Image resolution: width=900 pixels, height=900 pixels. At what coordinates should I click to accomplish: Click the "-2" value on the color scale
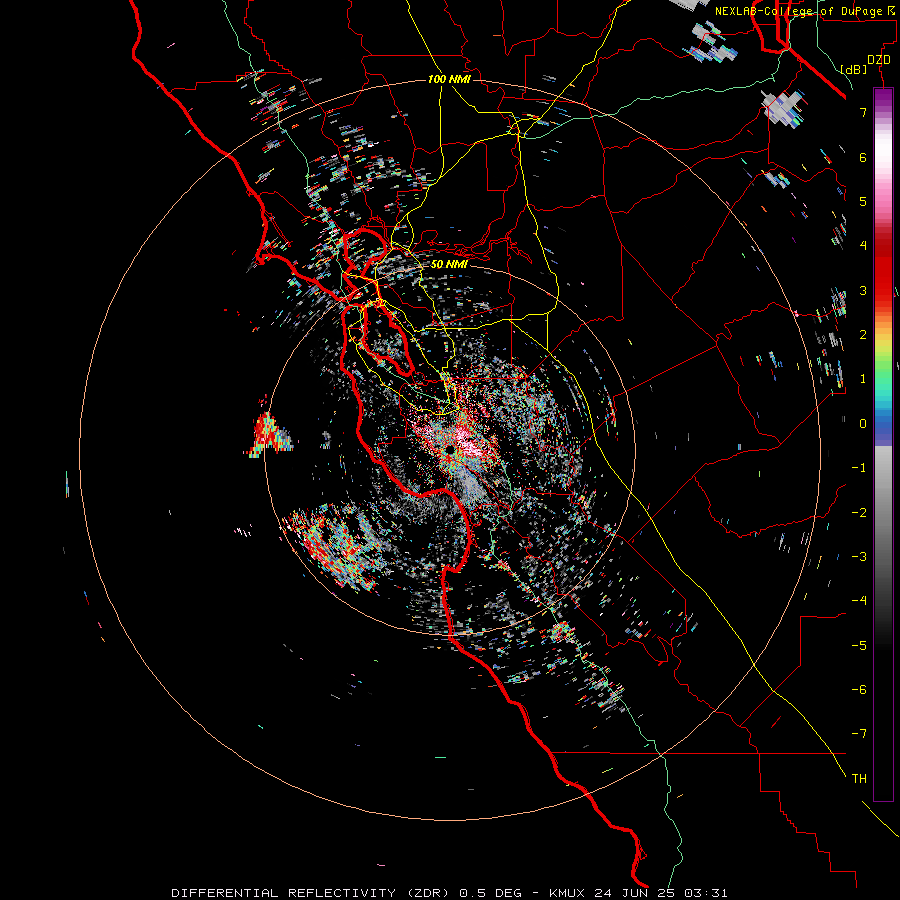[x=859, y=513]
